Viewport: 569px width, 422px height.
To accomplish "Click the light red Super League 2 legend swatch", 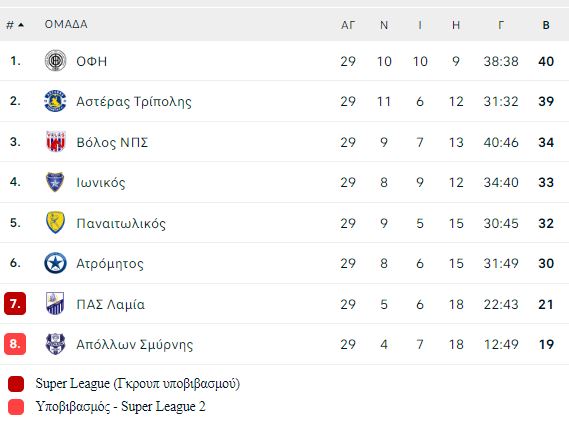I will pos(16,407).
